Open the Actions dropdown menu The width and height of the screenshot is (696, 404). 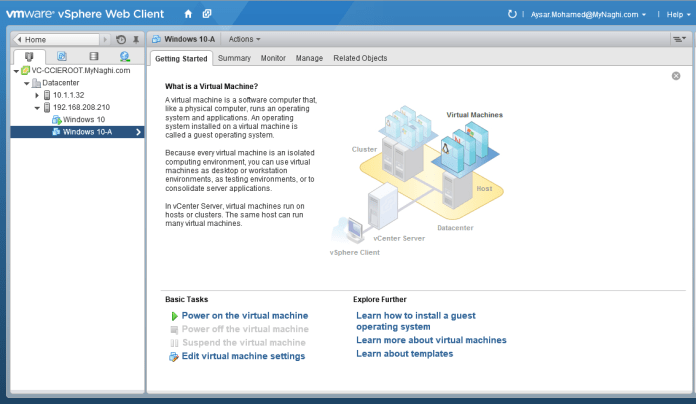pyautogui.click(x=244, y=39)
